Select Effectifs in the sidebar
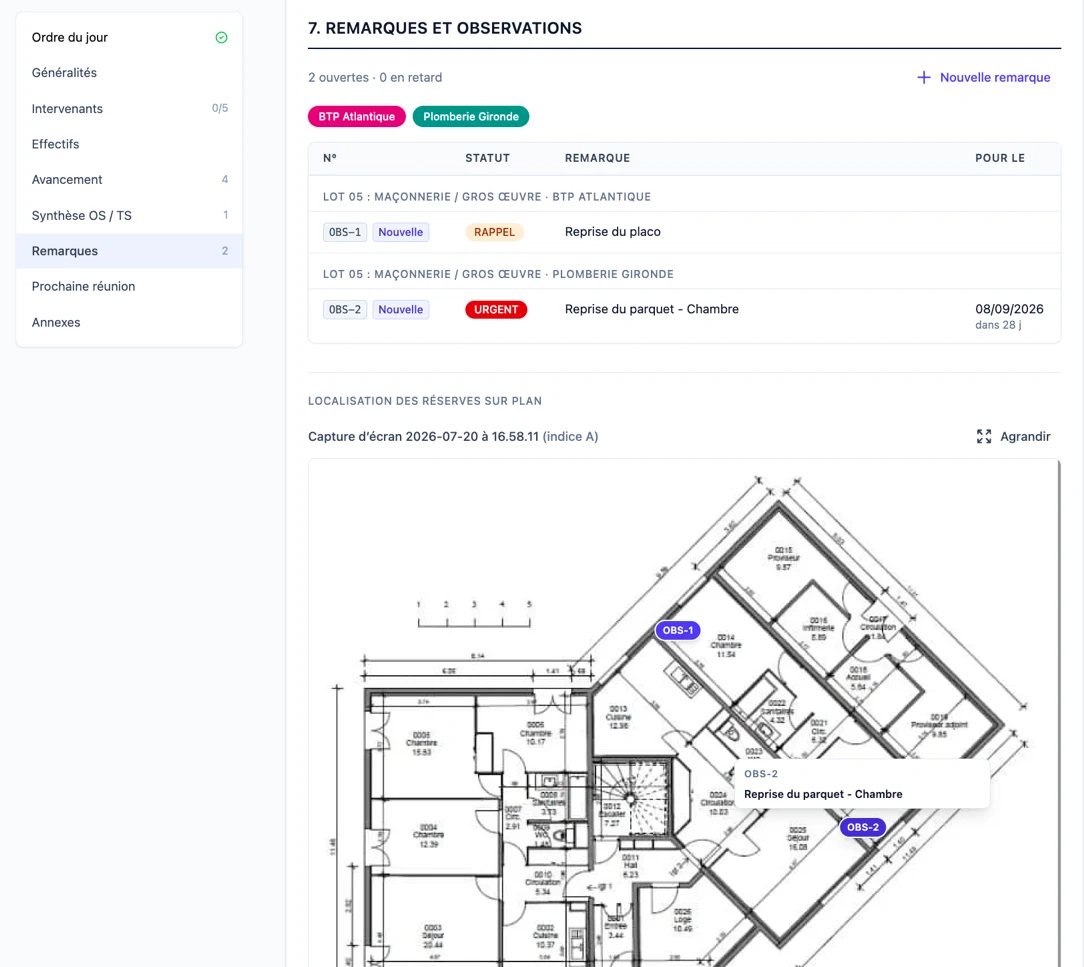The width and height of the screenshot is (1084, 967). 129,144
